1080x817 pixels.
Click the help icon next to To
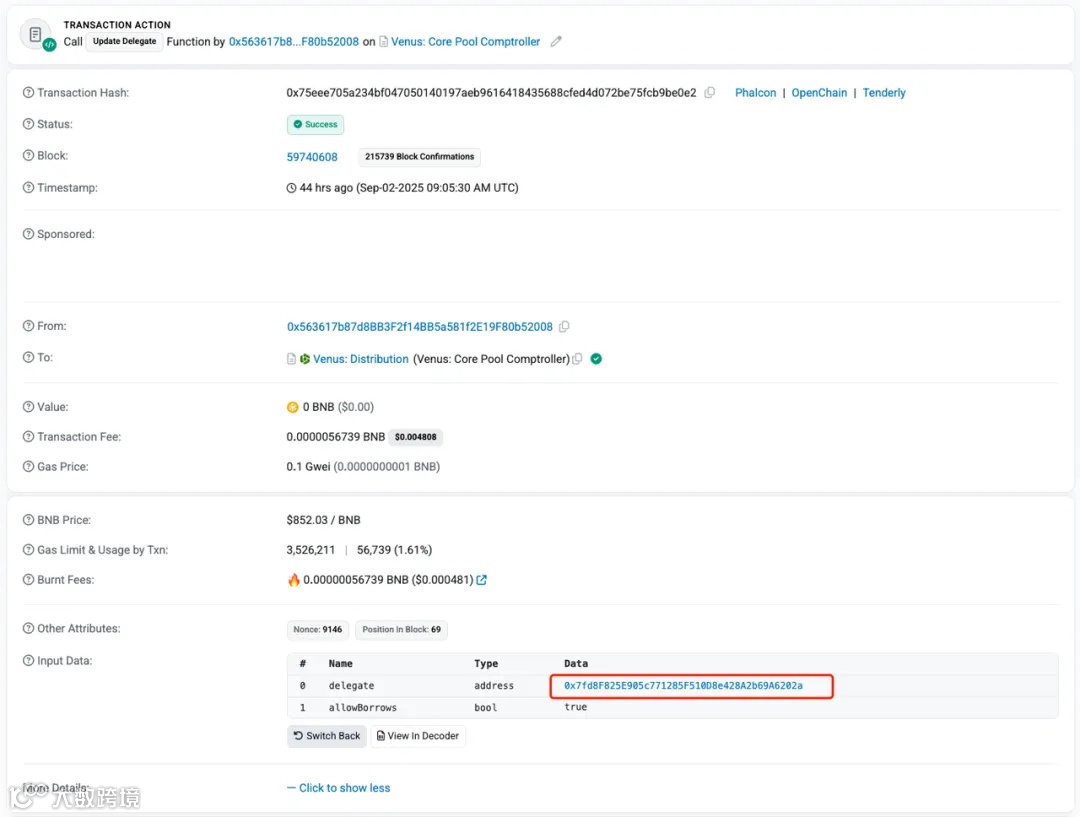point(28,358)
